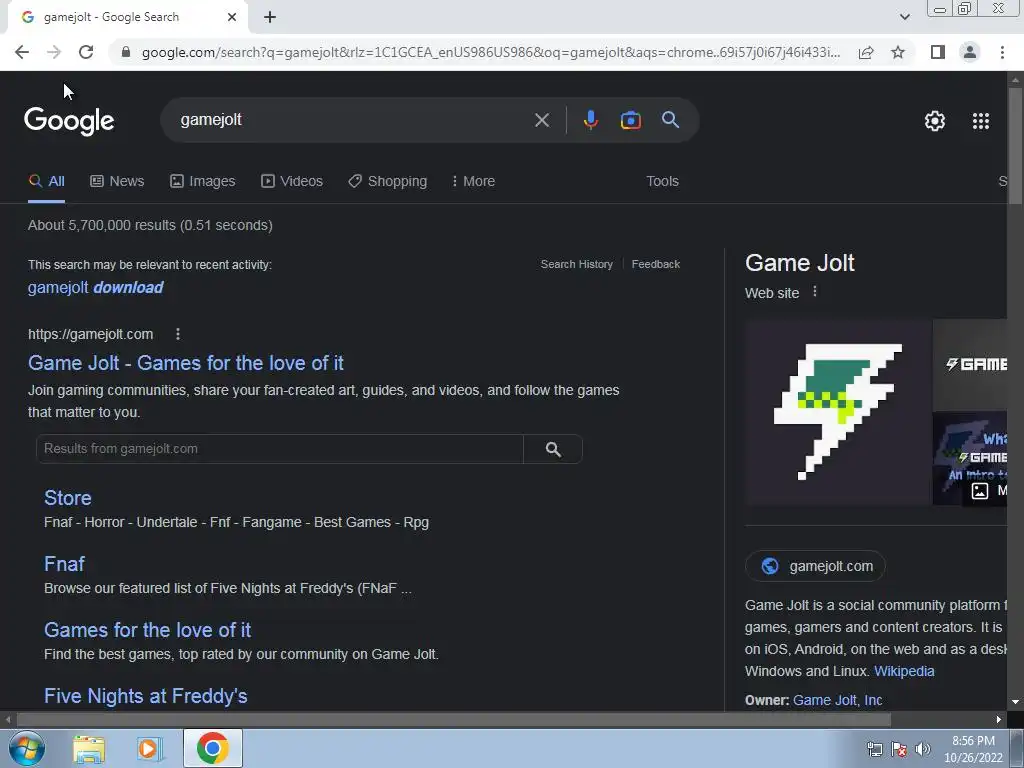View the Game Jolt lightning logo image
The width and height of the screenshot is (1024, 768).
[x=838, y=413]
